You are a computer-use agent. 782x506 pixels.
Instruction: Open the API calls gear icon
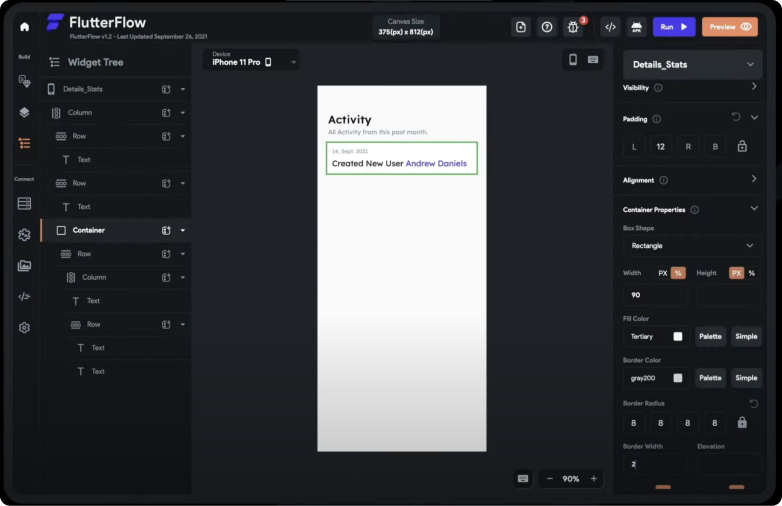(x=24, y=234)
